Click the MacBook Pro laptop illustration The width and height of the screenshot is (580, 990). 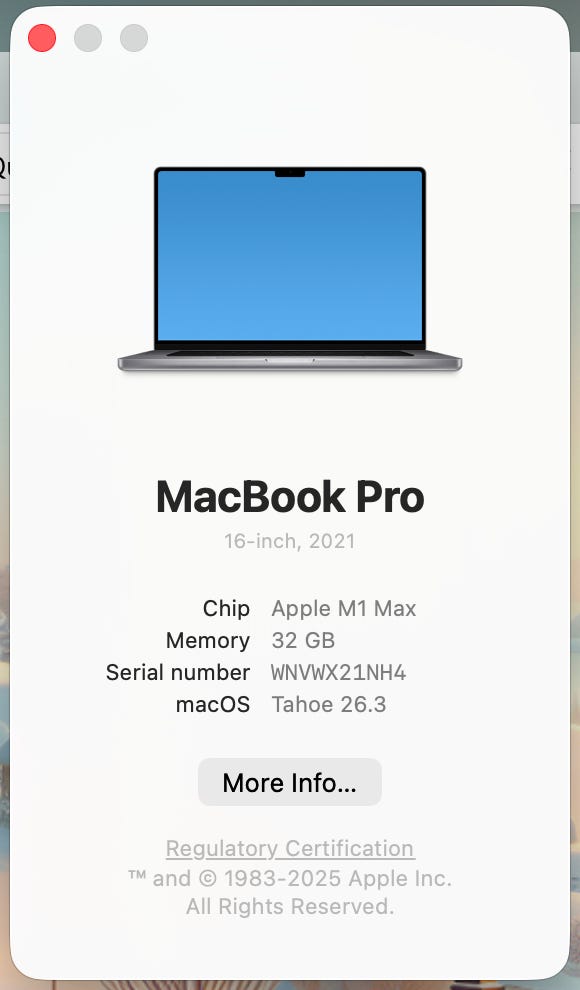coord(290,269)
